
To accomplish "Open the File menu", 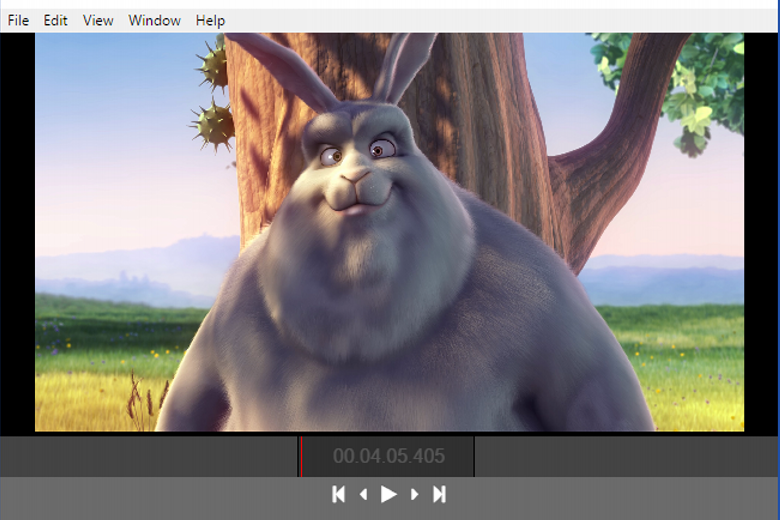I will pos(18,20).
